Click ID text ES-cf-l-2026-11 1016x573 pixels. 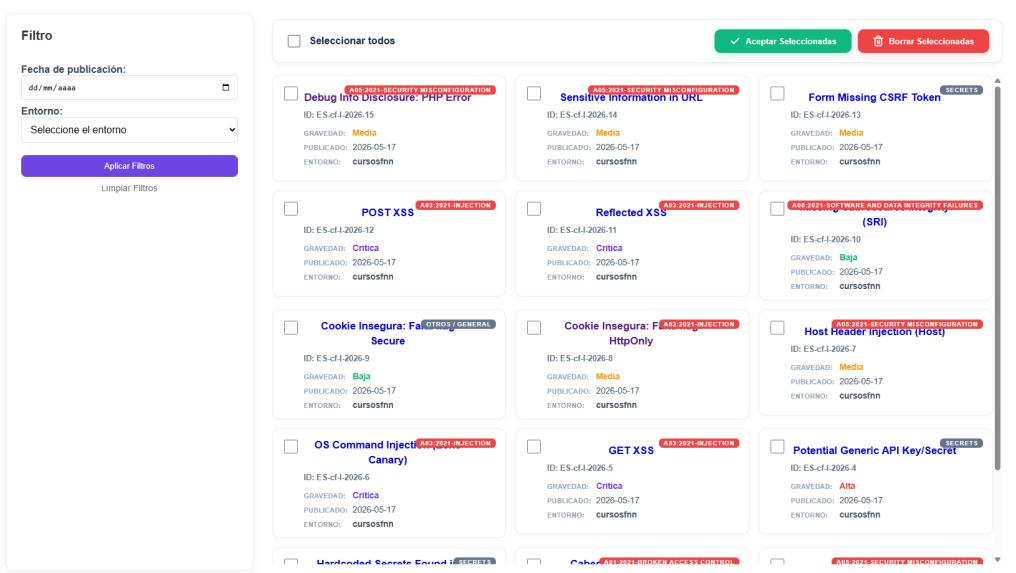[582, 230]
